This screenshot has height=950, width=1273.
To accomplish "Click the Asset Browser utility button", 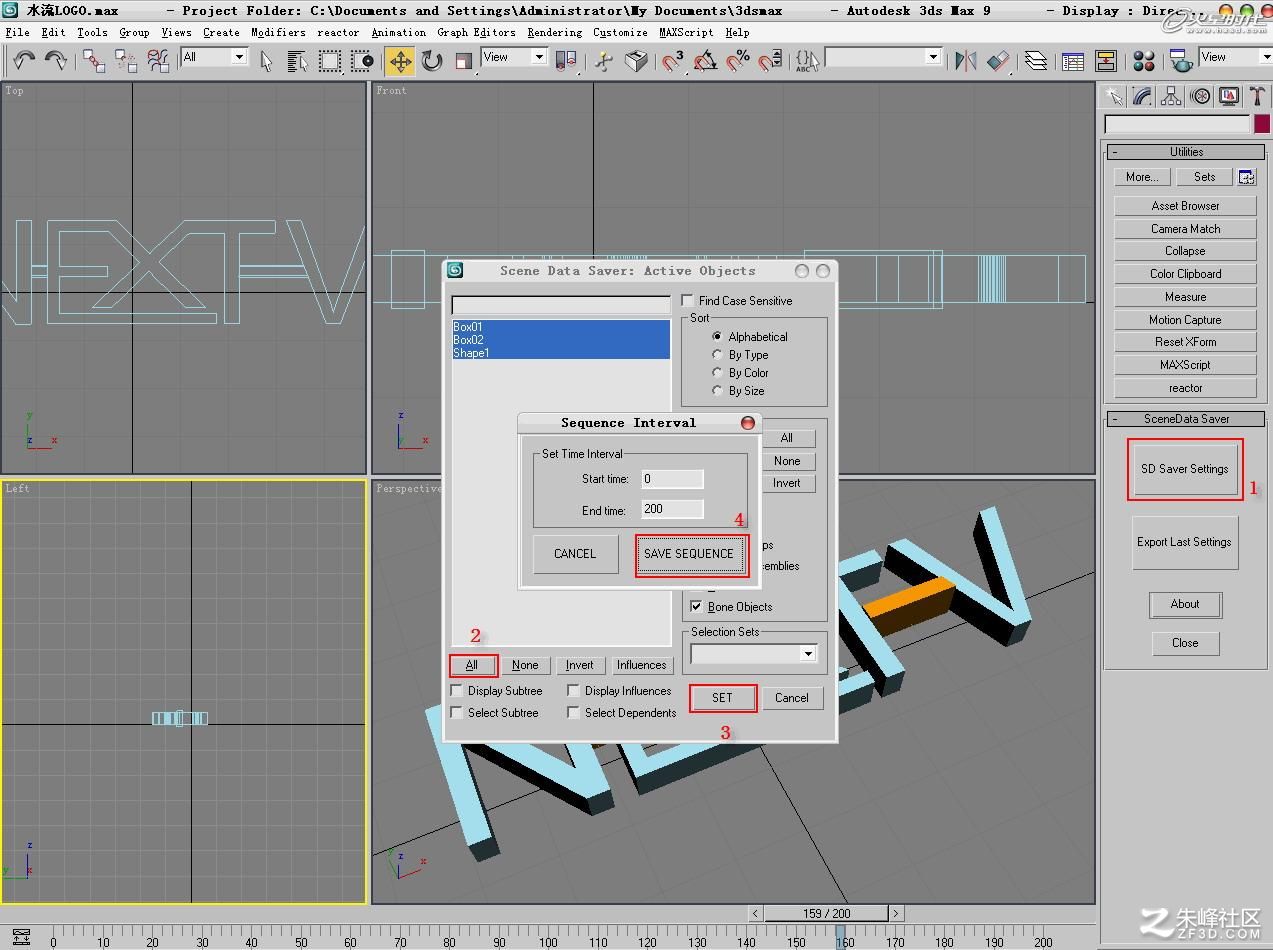I will coord(1185,206).
